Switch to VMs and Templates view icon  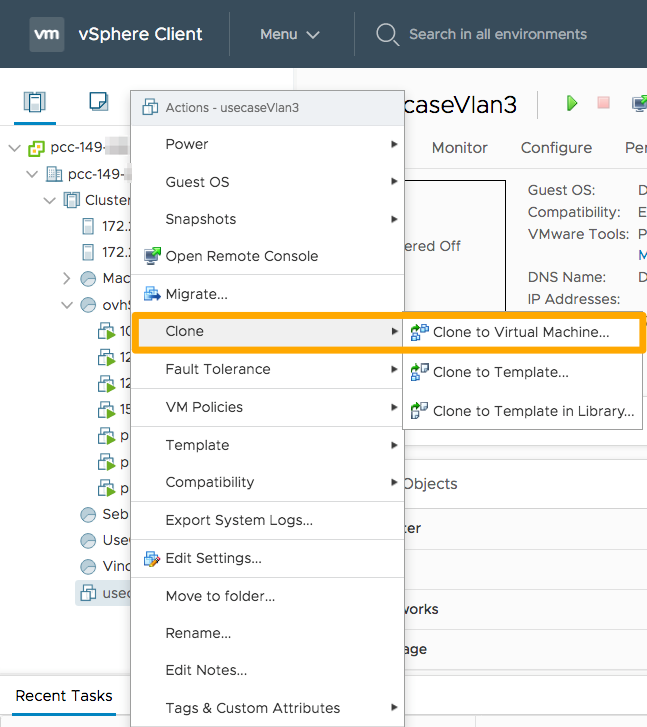click(98, 101)
